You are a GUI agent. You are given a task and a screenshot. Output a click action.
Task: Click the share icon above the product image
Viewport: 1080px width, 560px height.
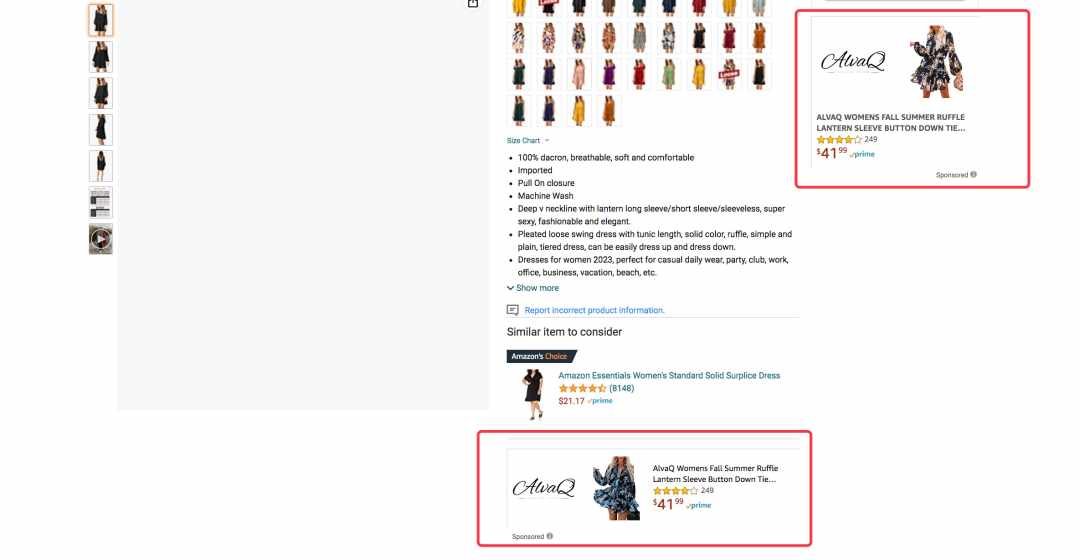[x=472, y=3]
